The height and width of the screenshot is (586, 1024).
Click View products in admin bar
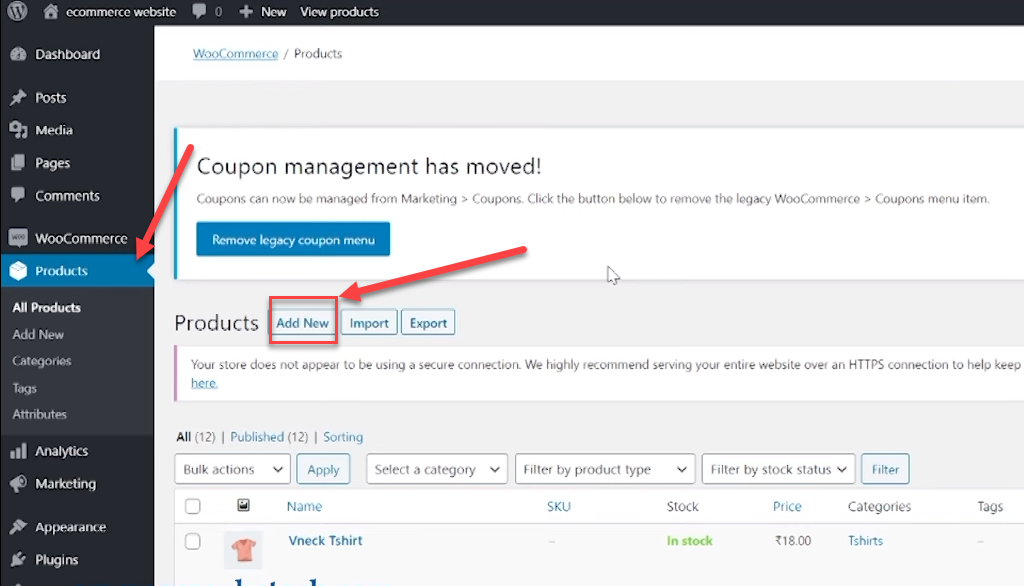coord(339,12)
